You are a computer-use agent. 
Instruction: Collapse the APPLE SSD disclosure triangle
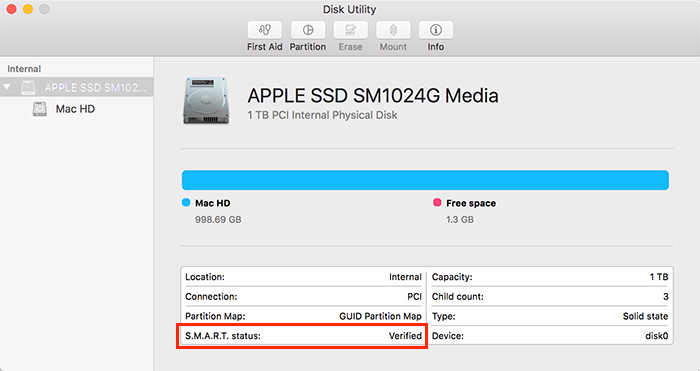tap(7, 87)
